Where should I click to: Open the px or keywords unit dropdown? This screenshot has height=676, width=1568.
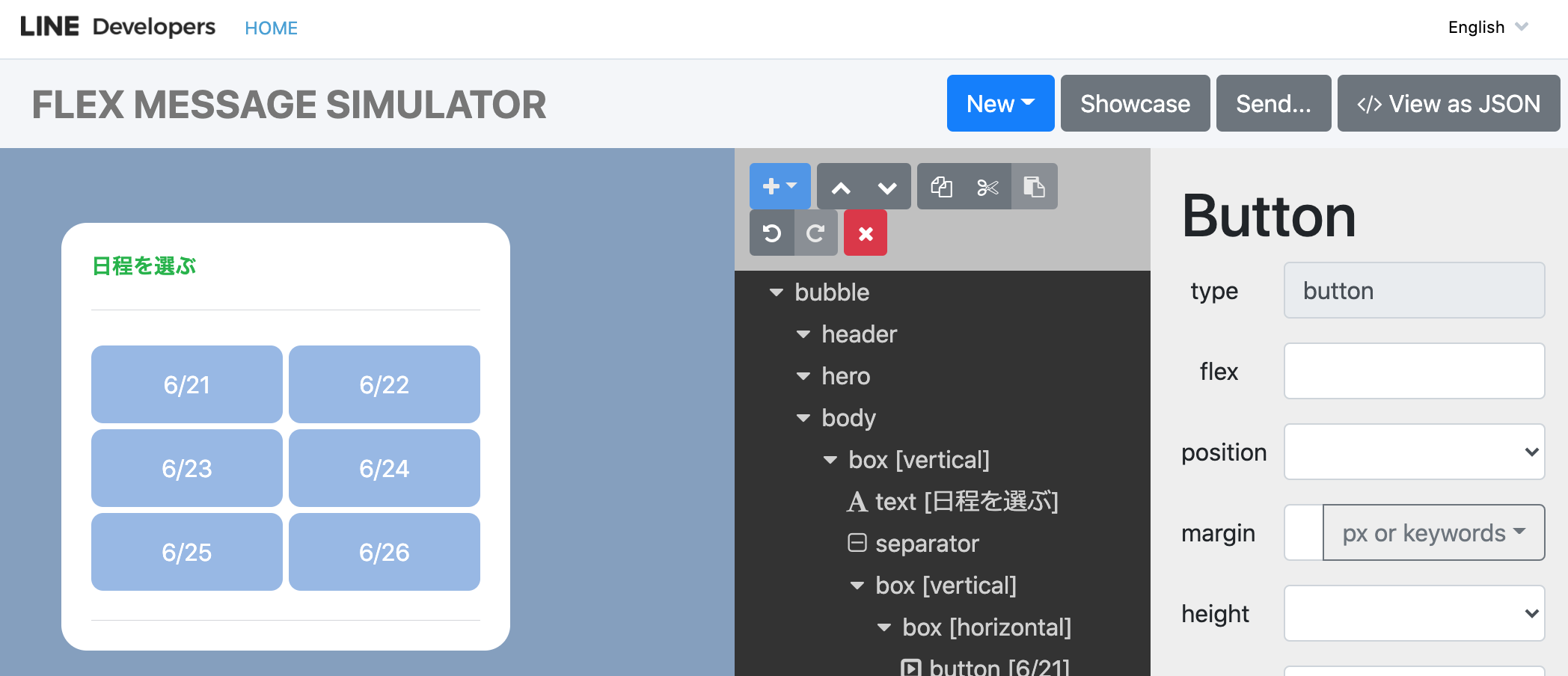coord(1433,532)
